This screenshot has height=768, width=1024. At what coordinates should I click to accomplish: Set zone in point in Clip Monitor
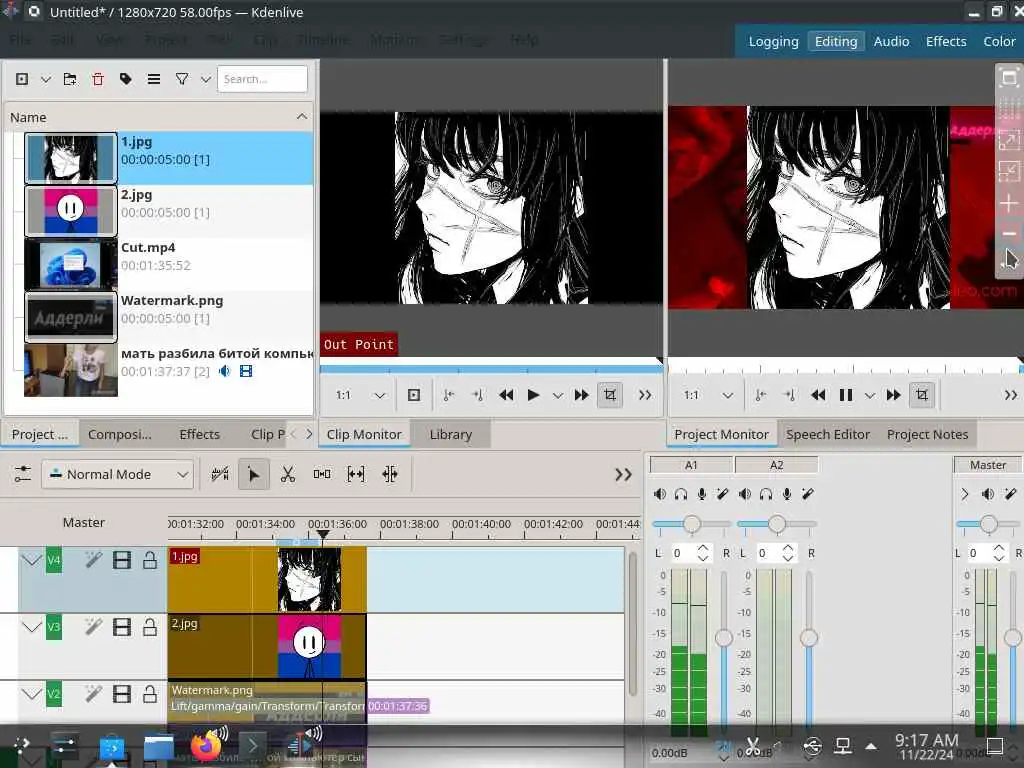coord(449,395)
